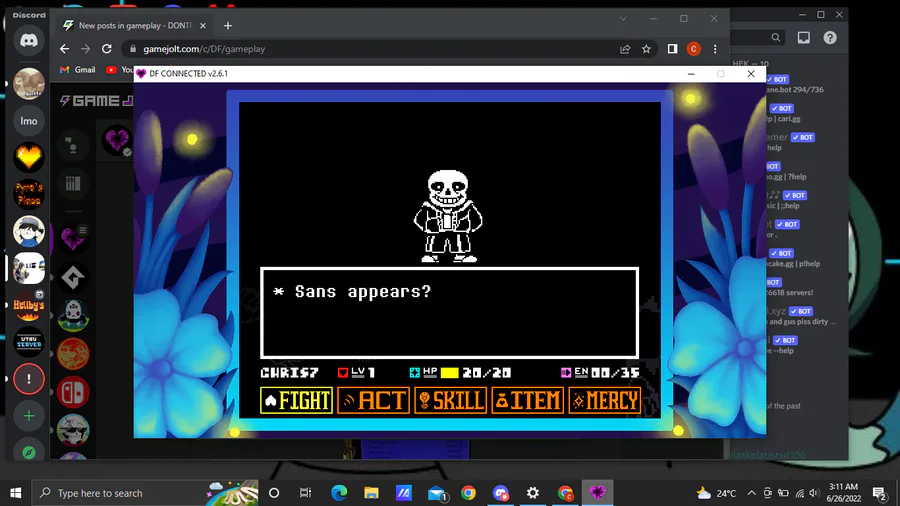Open the SKILL battle menu
Image resolution: width=900 pixels, height=506 pixels.
(x=451, y=400)
